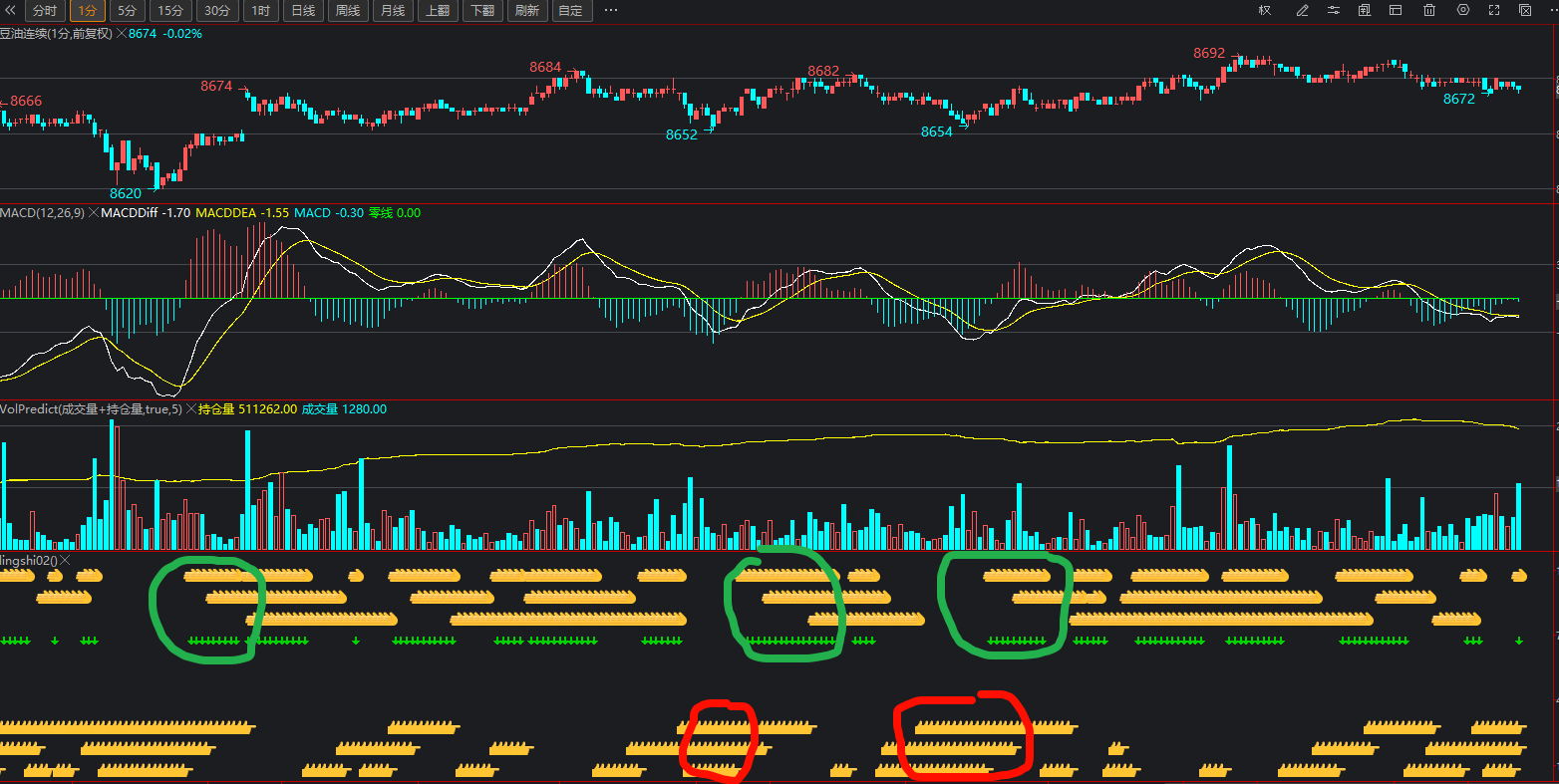The width and height of the screenshot is (1559, 784).
Task: Open the 自定 custom period option
Action: point(571,11)
